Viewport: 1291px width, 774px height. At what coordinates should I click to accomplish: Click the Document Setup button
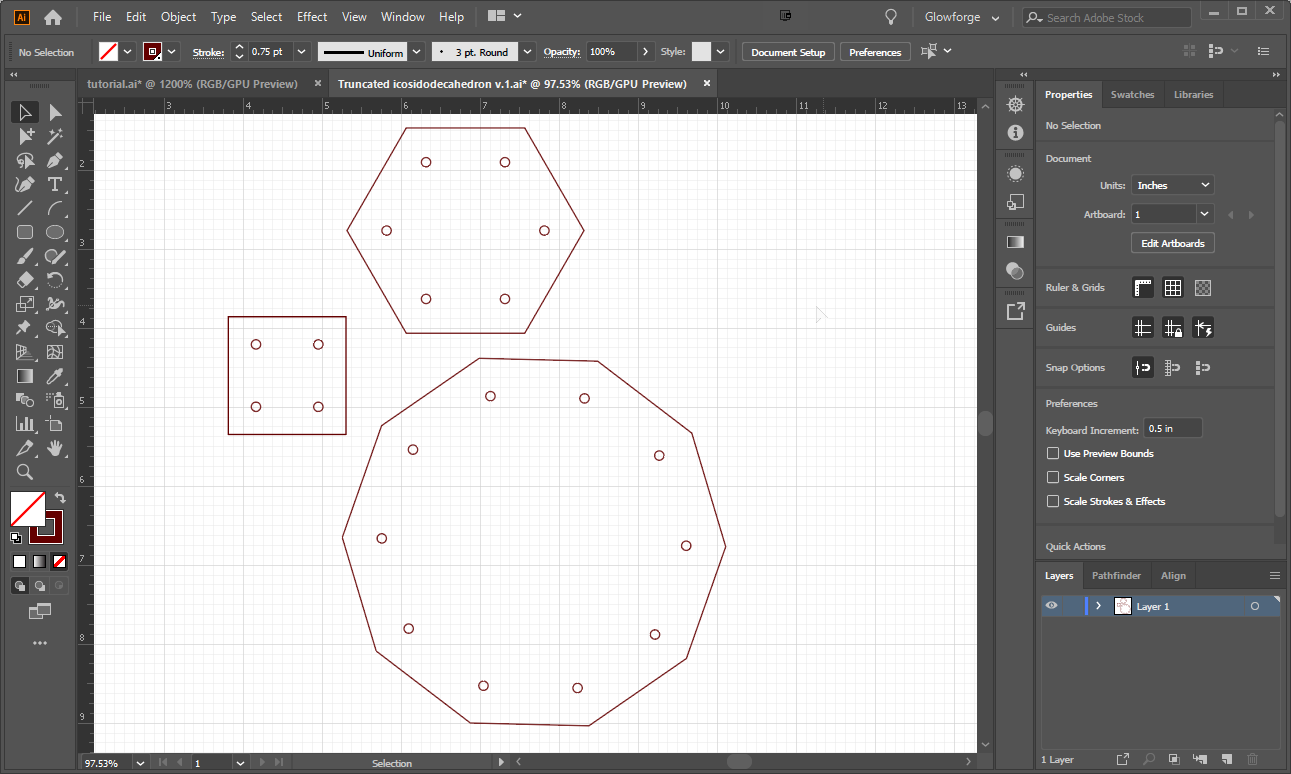click(788, 52)
